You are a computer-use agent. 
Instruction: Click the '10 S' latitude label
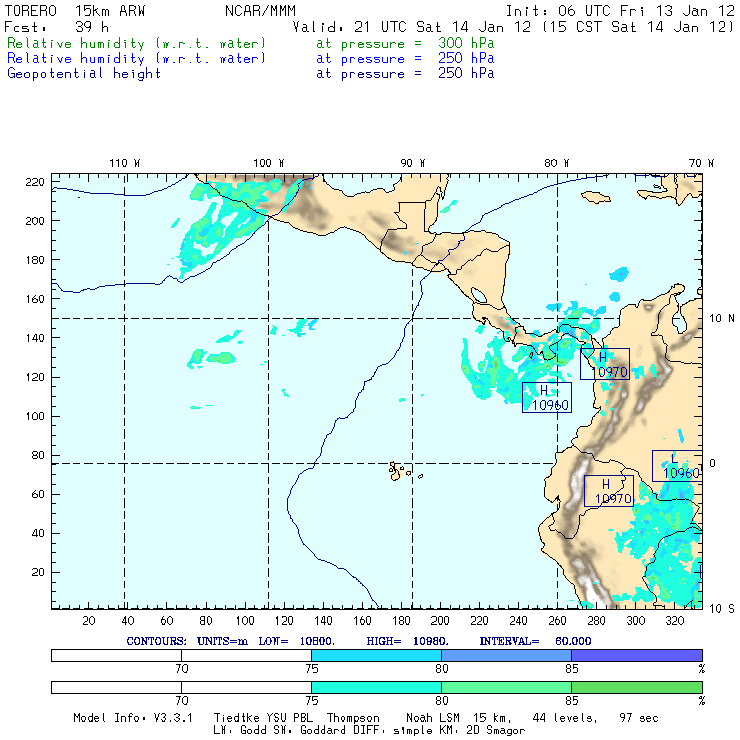click(x=722, y=609)
